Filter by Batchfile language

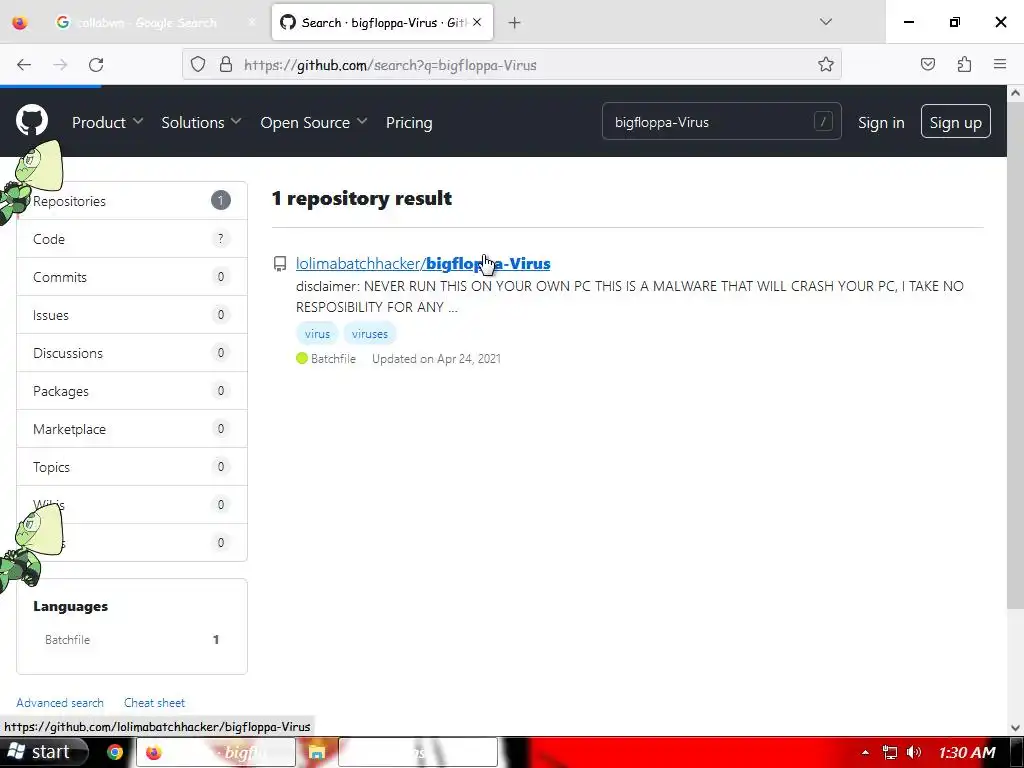(x=132, y=639)
